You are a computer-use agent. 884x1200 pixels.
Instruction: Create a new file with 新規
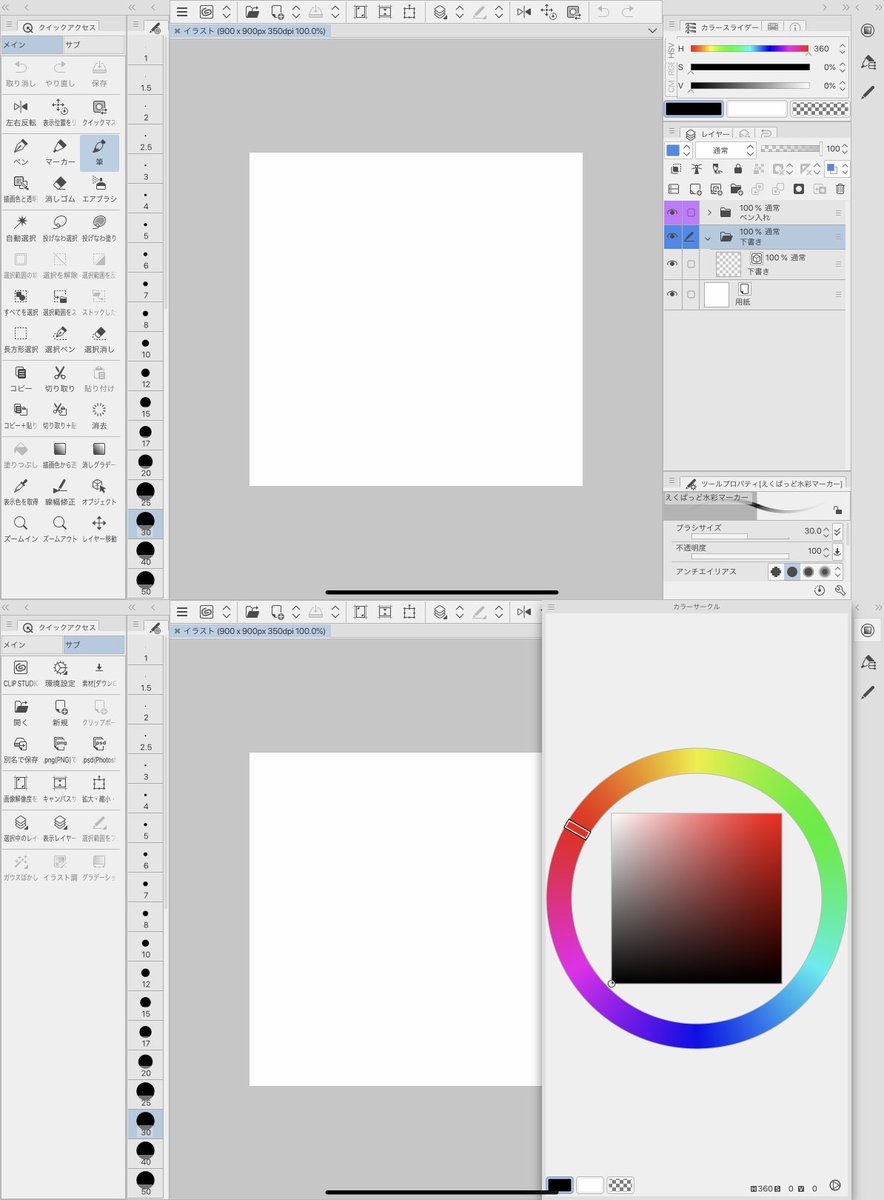[59, 712]
